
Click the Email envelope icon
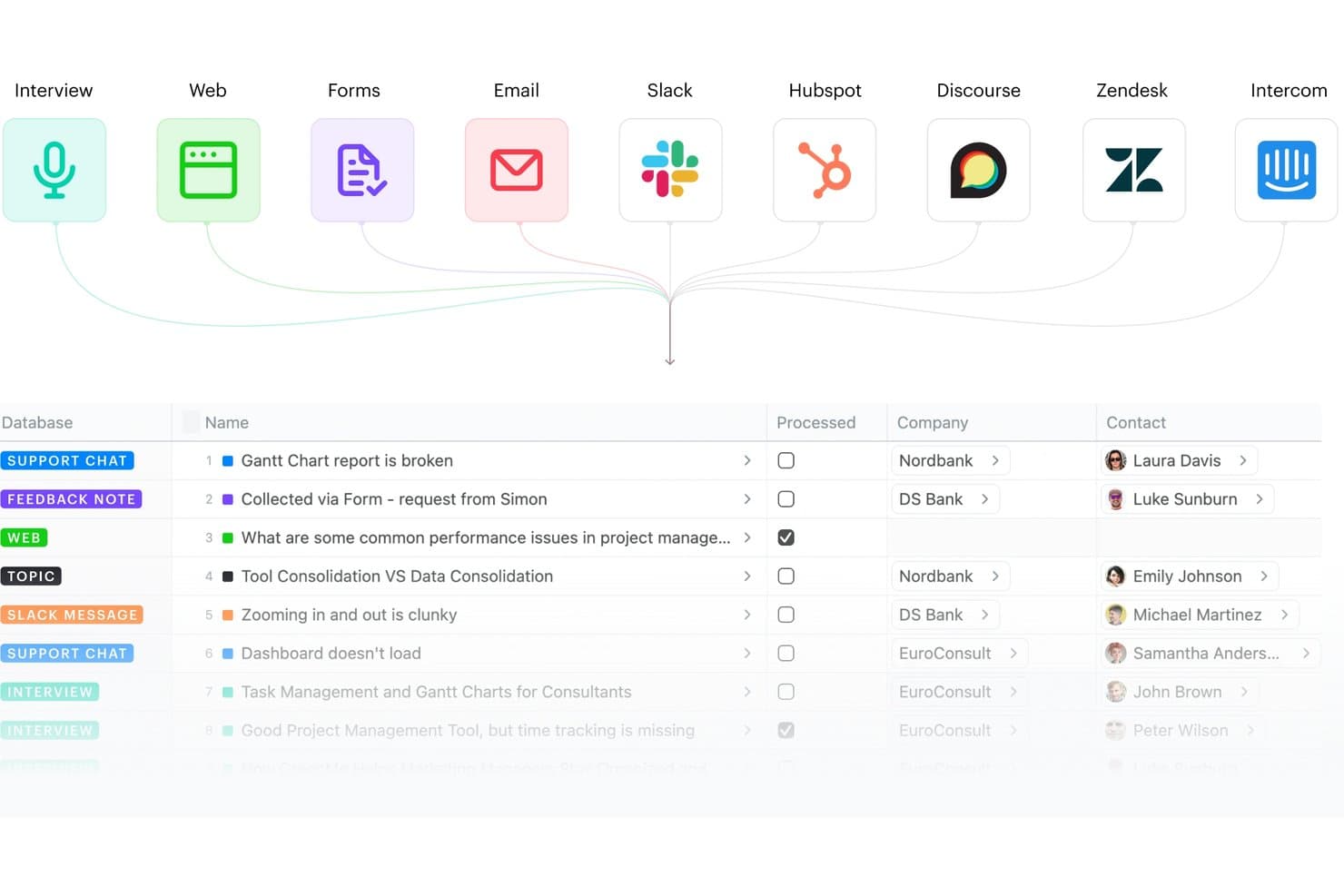(x=517, y=170)
